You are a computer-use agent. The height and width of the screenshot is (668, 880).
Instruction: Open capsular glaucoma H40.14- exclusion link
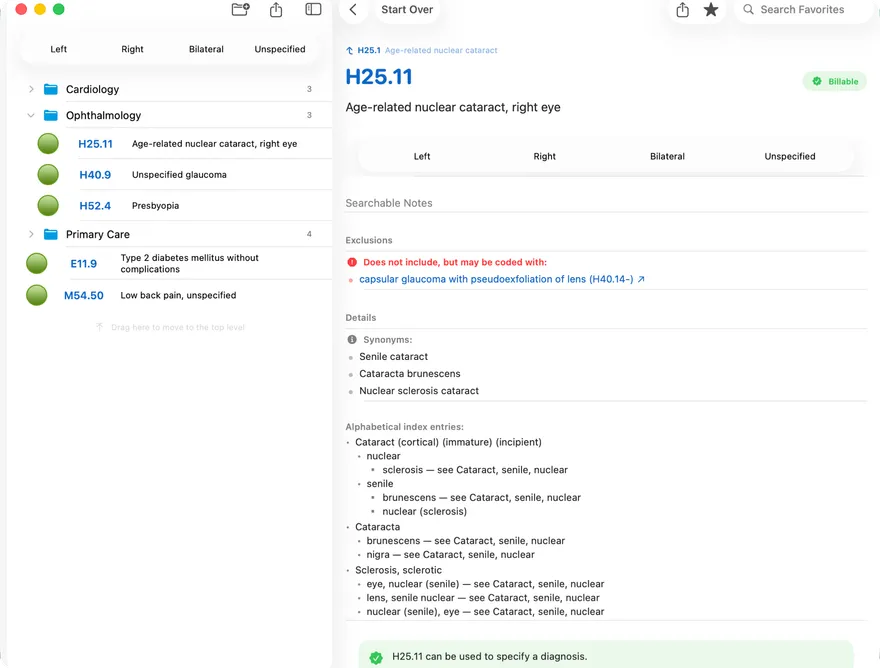click(502, 279)
